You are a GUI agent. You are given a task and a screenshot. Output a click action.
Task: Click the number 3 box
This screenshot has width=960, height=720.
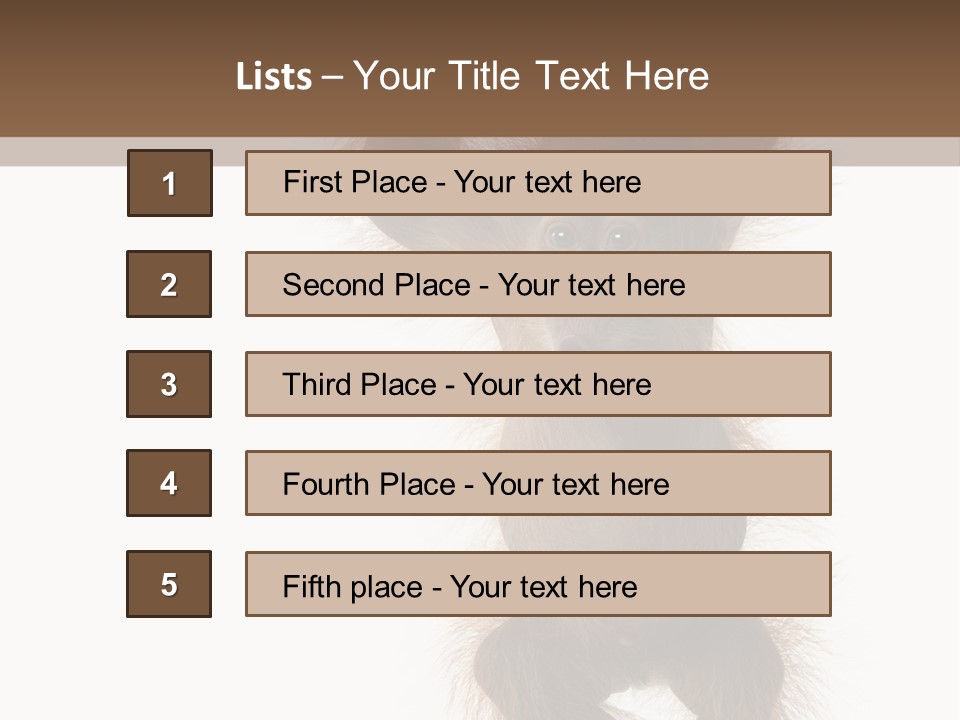pos(169,384)
